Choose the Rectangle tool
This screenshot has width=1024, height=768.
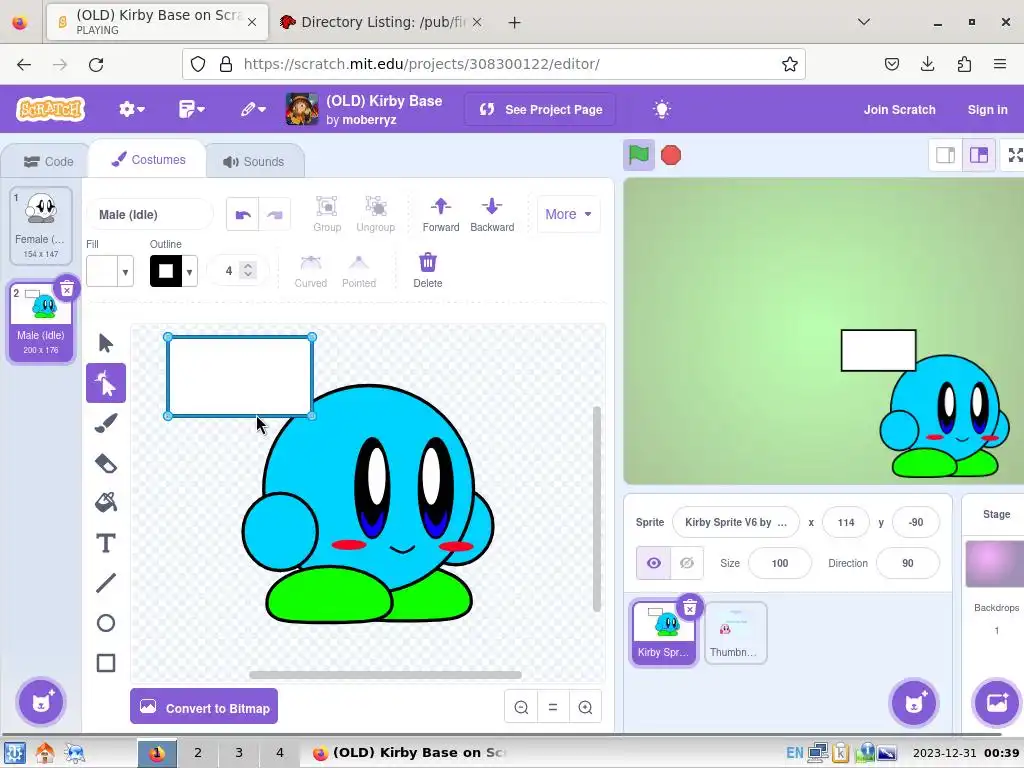click(106, 663)
